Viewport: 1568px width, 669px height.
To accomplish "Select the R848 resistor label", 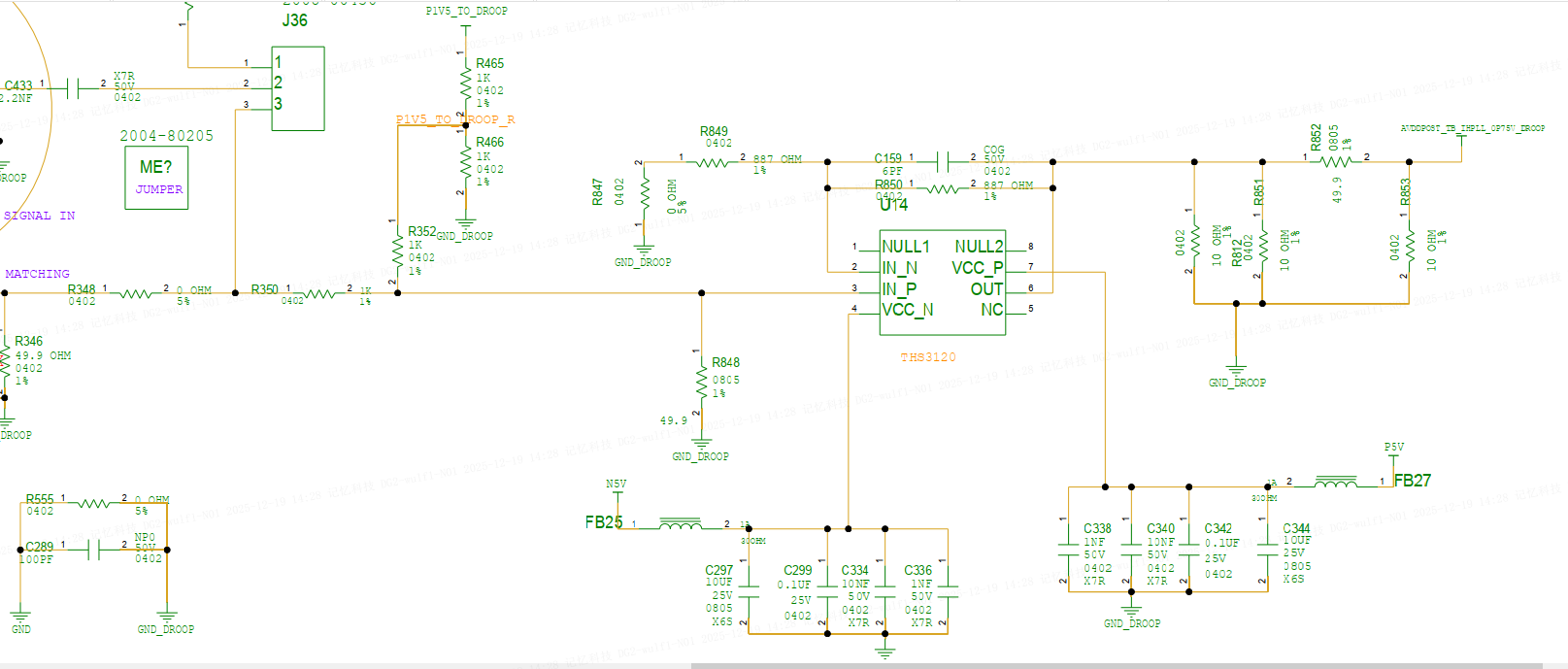I will point(725,362).
